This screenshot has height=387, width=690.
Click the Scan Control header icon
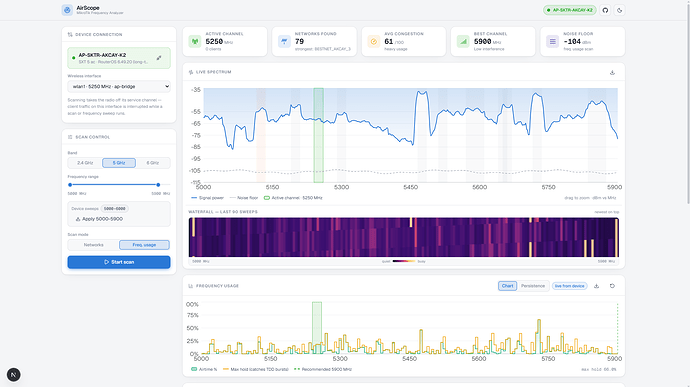click(x=70, y=137)
